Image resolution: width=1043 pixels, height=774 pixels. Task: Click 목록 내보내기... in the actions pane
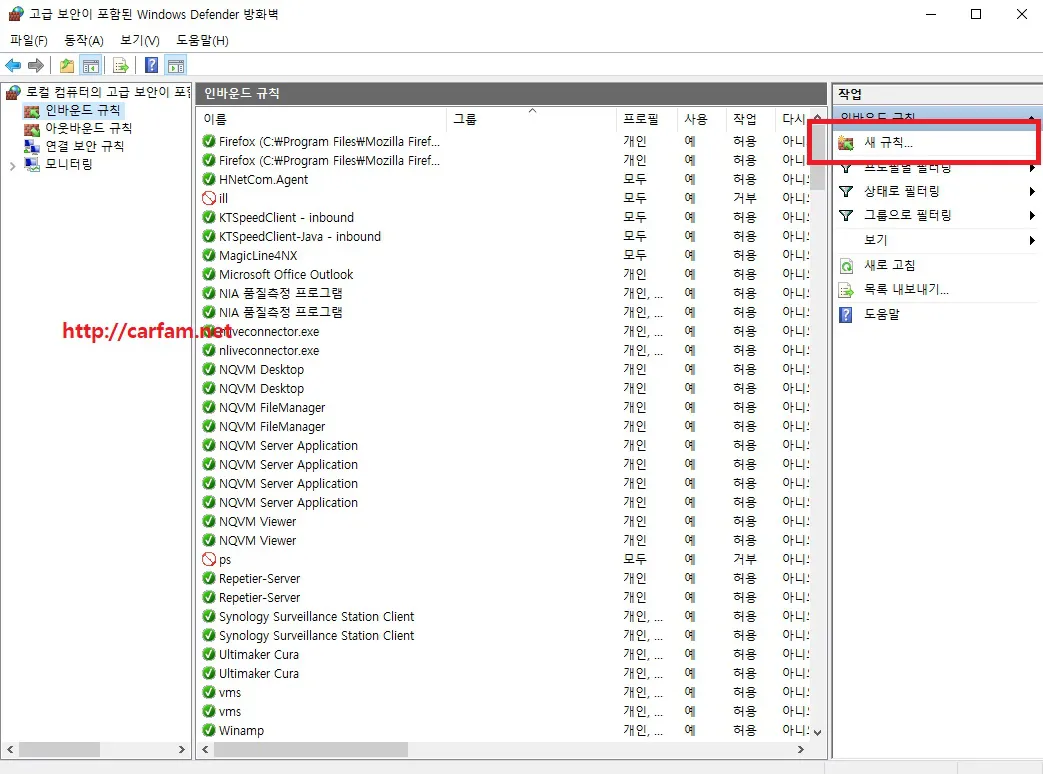click(x=906, y=289)
